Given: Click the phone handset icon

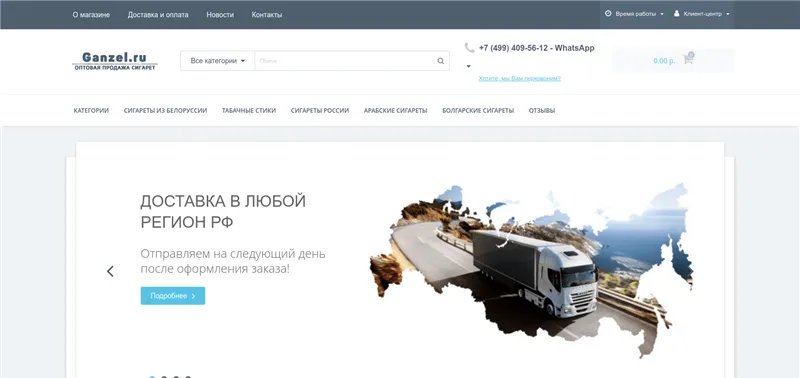Looking at the screenshot, I should 469,47.
